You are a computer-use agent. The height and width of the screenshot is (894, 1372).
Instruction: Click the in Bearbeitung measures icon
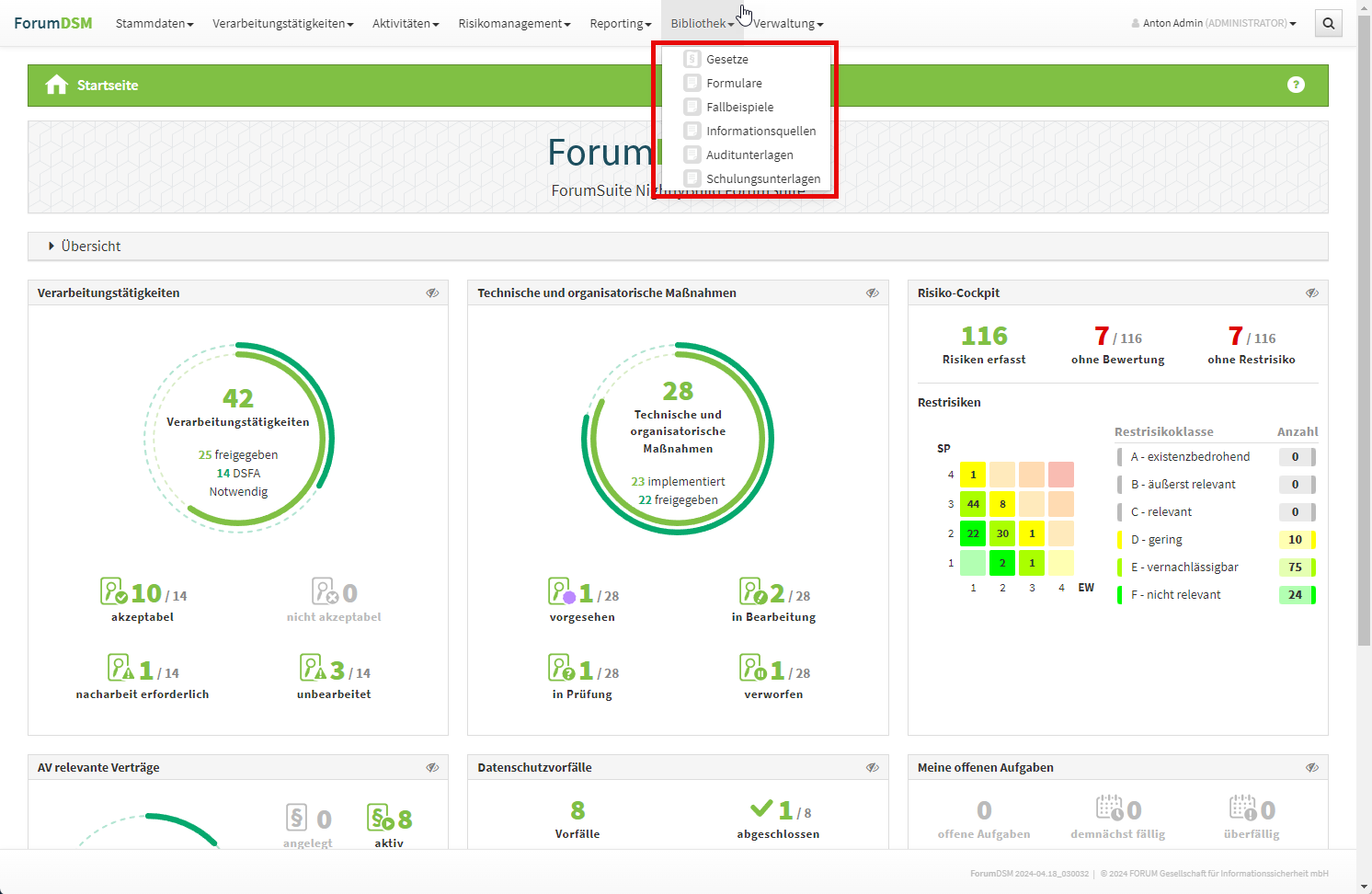click(x=751, y=591)
